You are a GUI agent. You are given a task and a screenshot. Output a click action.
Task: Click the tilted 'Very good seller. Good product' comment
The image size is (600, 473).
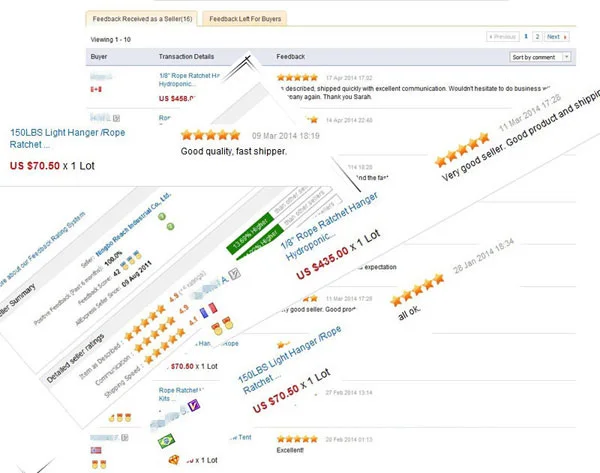click(521, 135)
